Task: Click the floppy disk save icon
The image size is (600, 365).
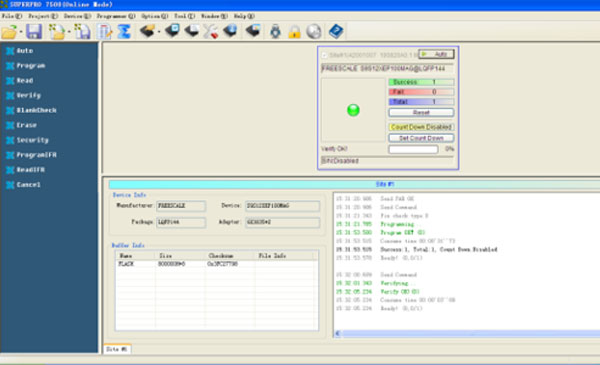Action: (34, 31)
